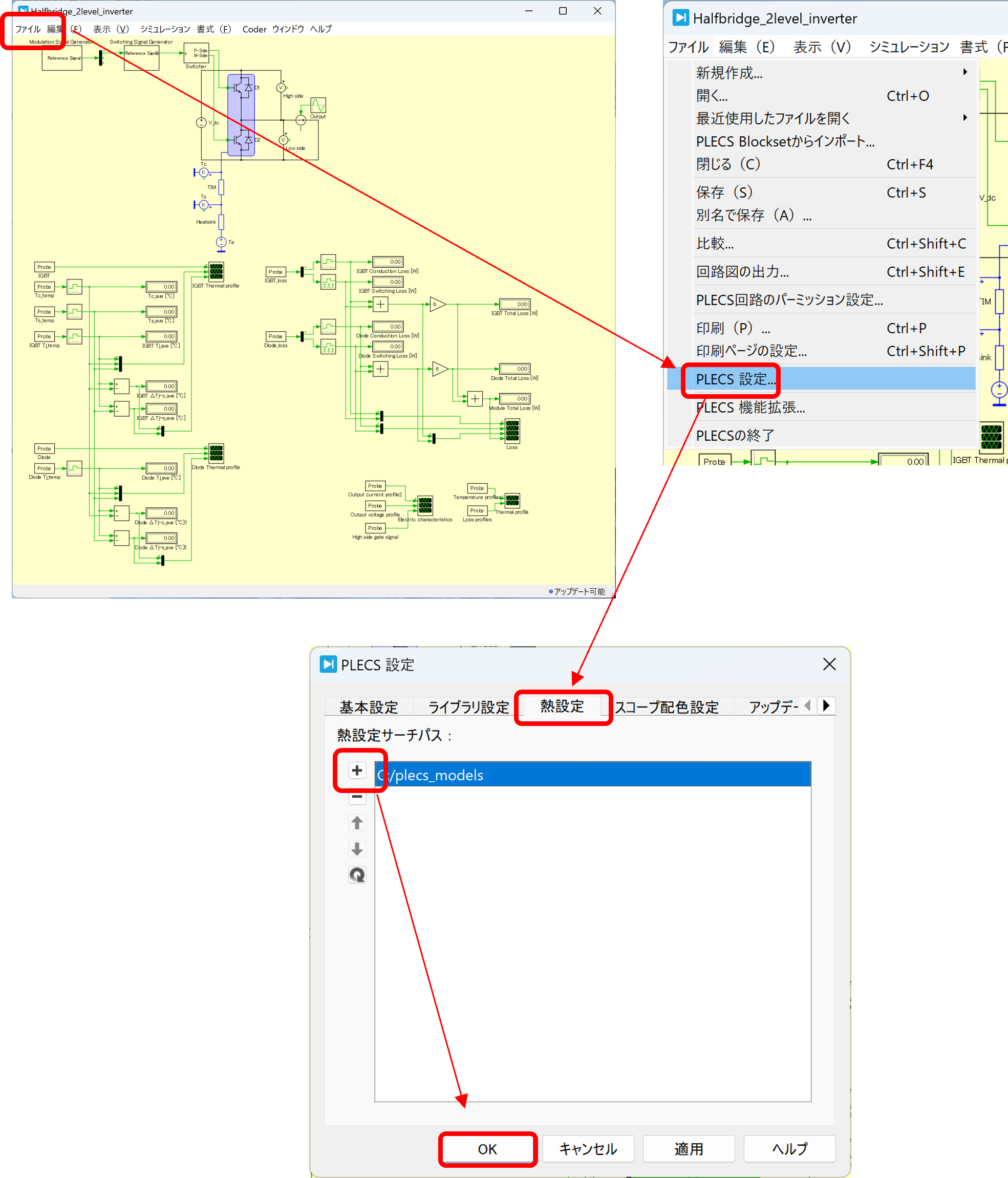Click the IGBT Thermal profile scope block
This screenshot has width=1008, height=1178.
(x=216, y=272)
